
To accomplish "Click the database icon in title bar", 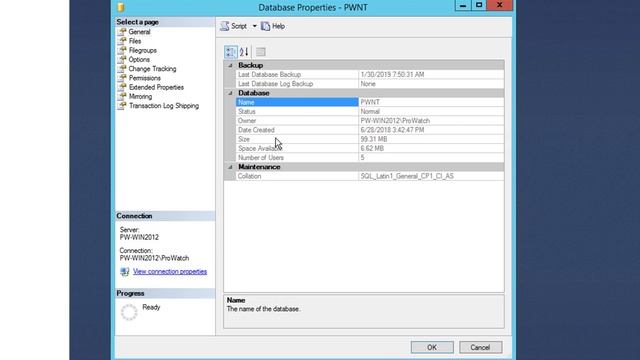I will click(x=120, y=7).
